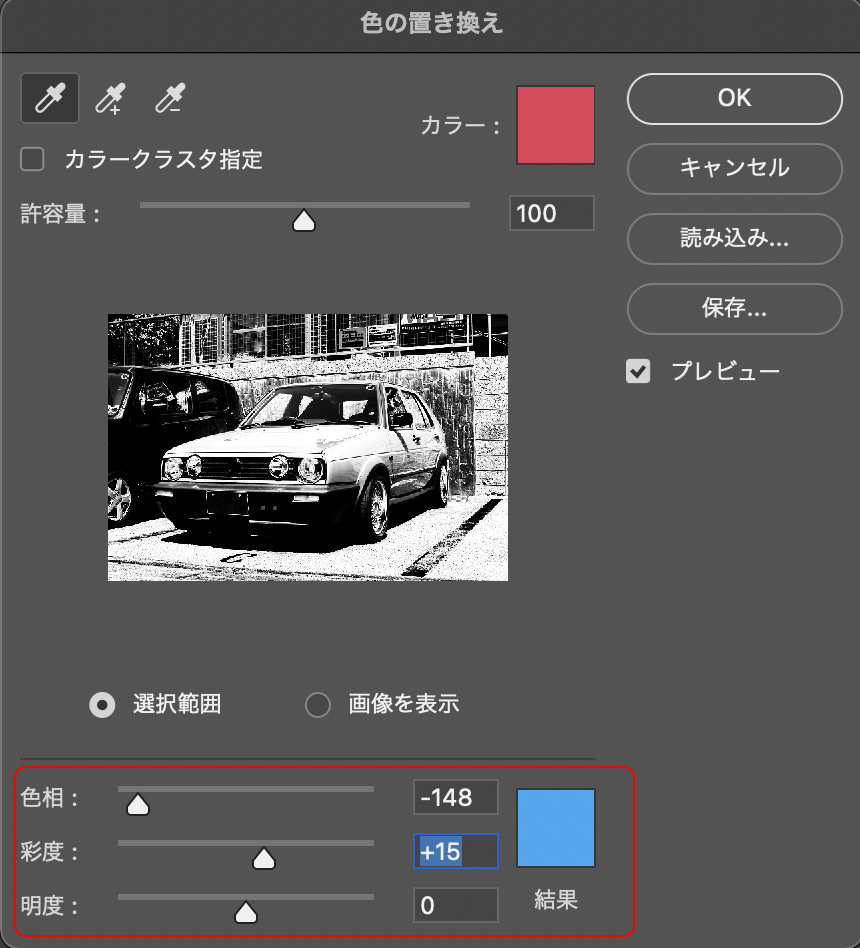Open the blue 結果 color swatch
This screenshot has height=948, width=860.
coord(555,827)
